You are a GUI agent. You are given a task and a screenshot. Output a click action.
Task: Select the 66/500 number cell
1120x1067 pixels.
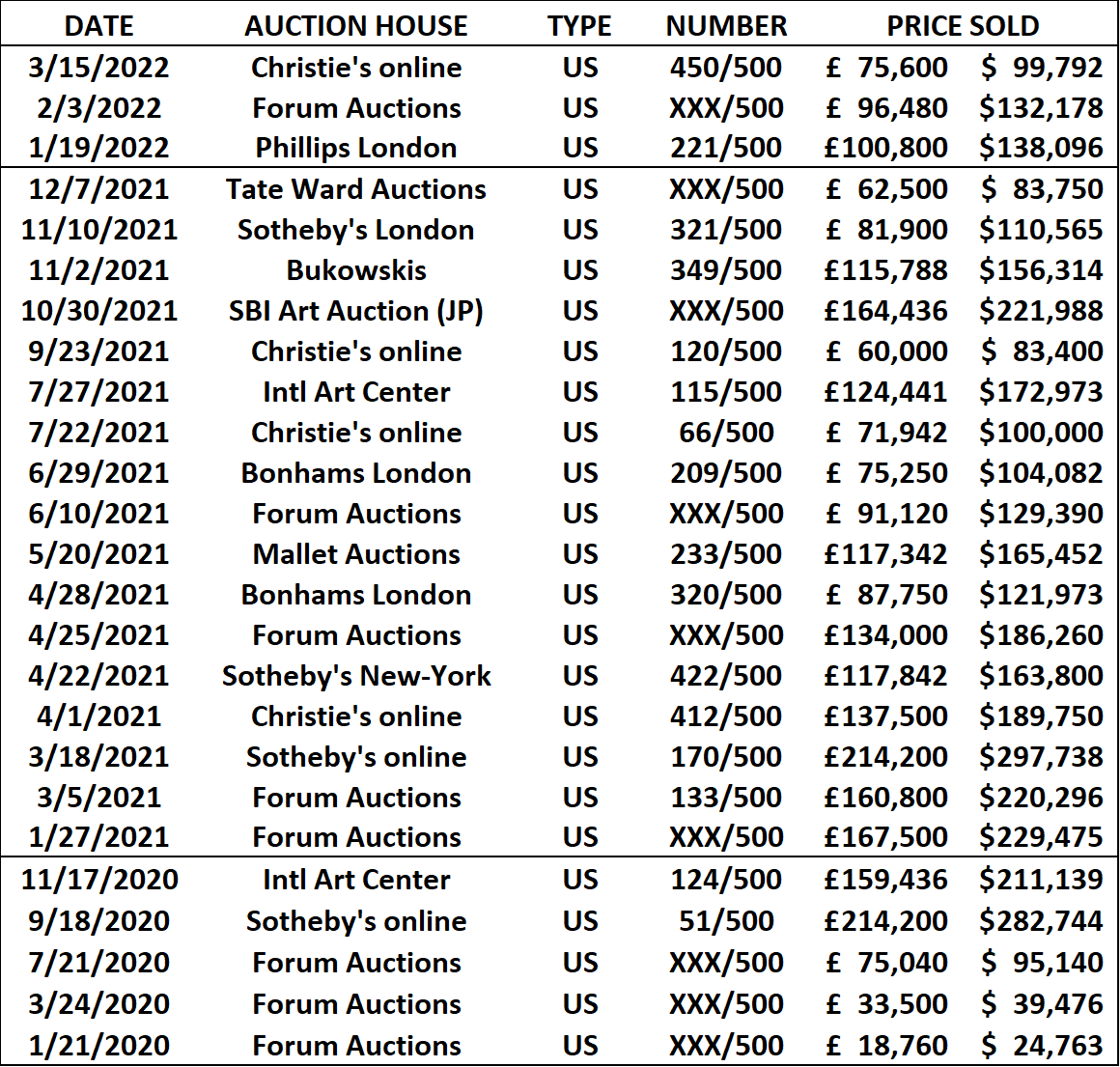726,433
